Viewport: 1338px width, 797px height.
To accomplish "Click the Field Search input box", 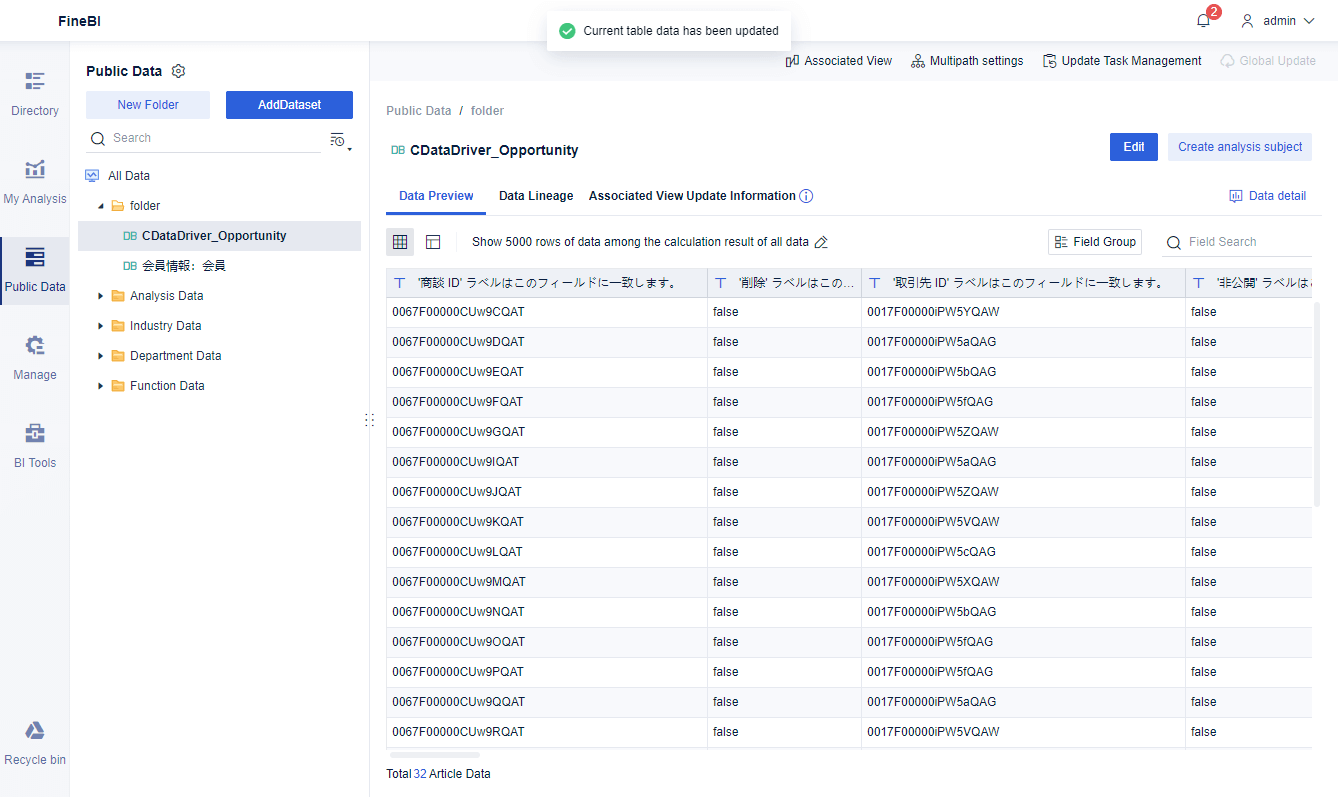I will point(1246,242).
